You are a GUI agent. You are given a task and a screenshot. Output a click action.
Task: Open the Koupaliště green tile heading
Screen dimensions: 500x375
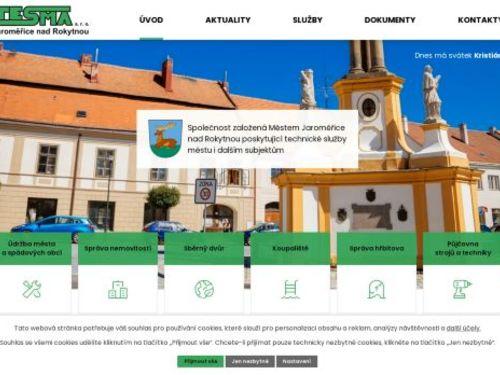click(x=290, y=248)
